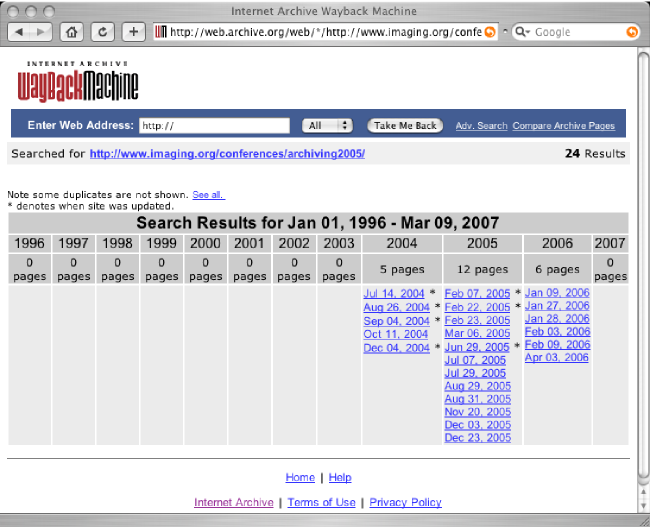Open the home page via house icon
Screen dimensions: 650x528
[72, 32]
